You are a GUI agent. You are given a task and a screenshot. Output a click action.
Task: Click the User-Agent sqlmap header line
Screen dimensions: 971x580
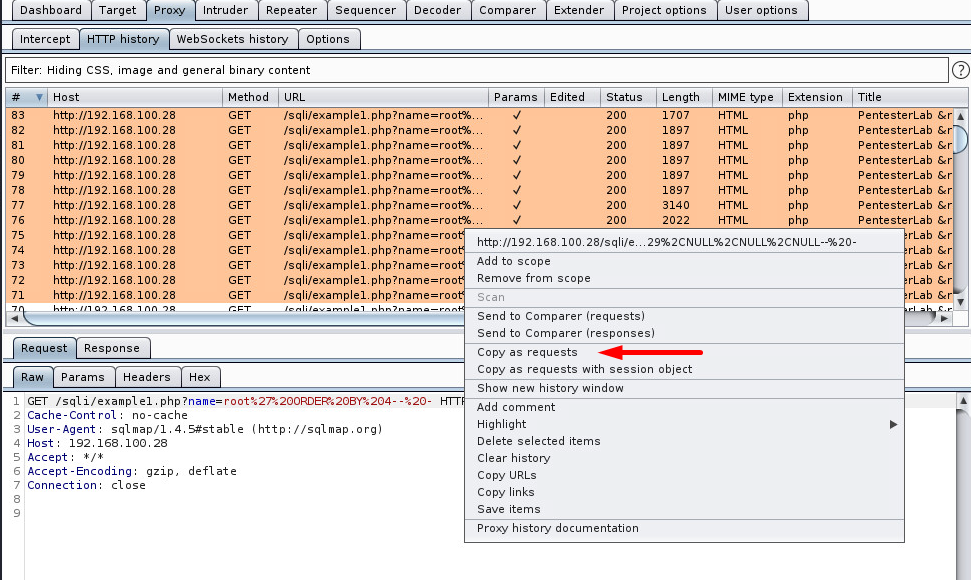(x=205, y=429)
